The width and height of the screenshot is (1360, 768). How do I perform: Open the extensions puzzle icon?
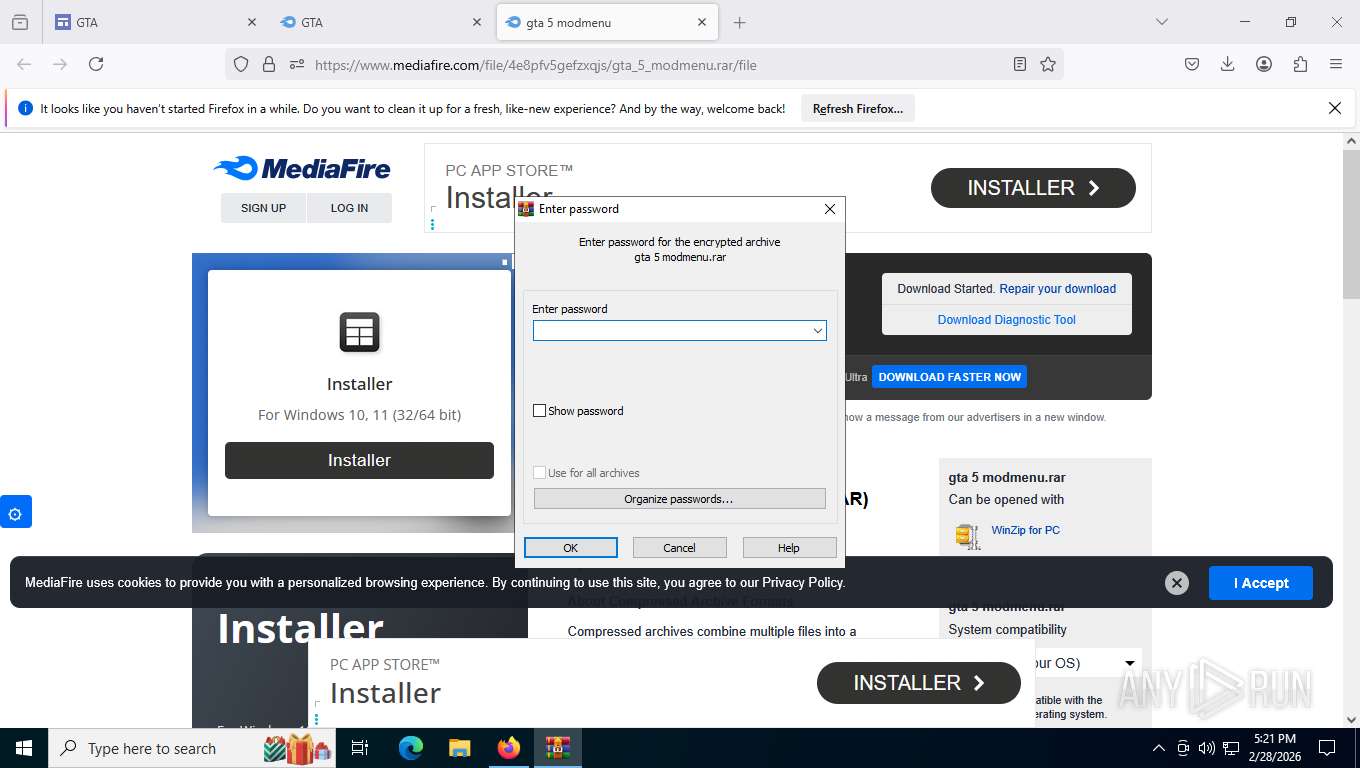[x=1300, y=64]
